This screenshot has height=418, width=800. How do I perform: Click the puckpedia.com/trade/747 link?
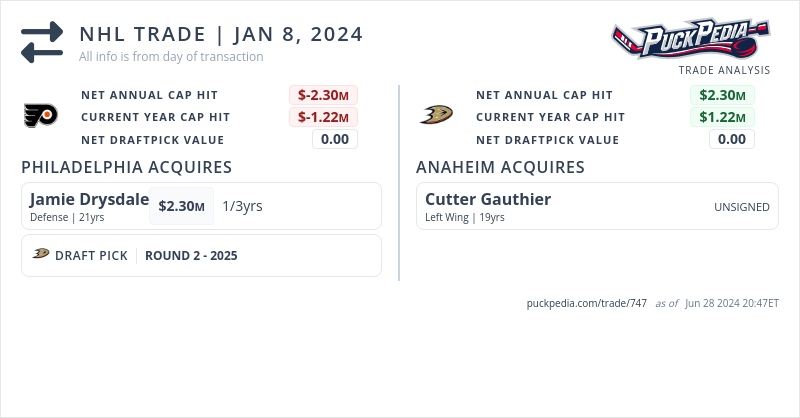[x=586, y=303]
